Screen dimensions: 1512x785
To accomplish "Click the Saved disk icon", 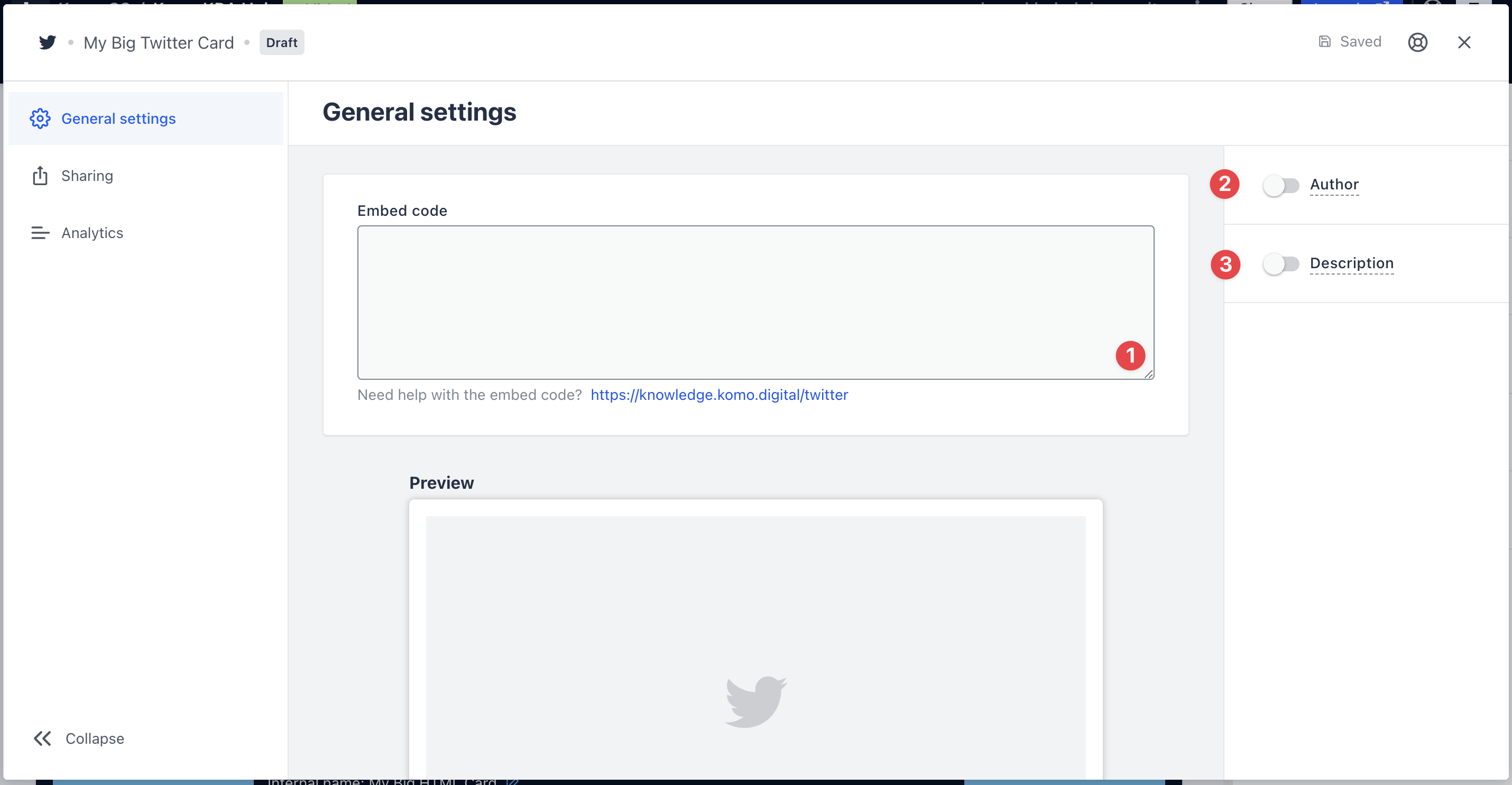I will pos(1324,42).
